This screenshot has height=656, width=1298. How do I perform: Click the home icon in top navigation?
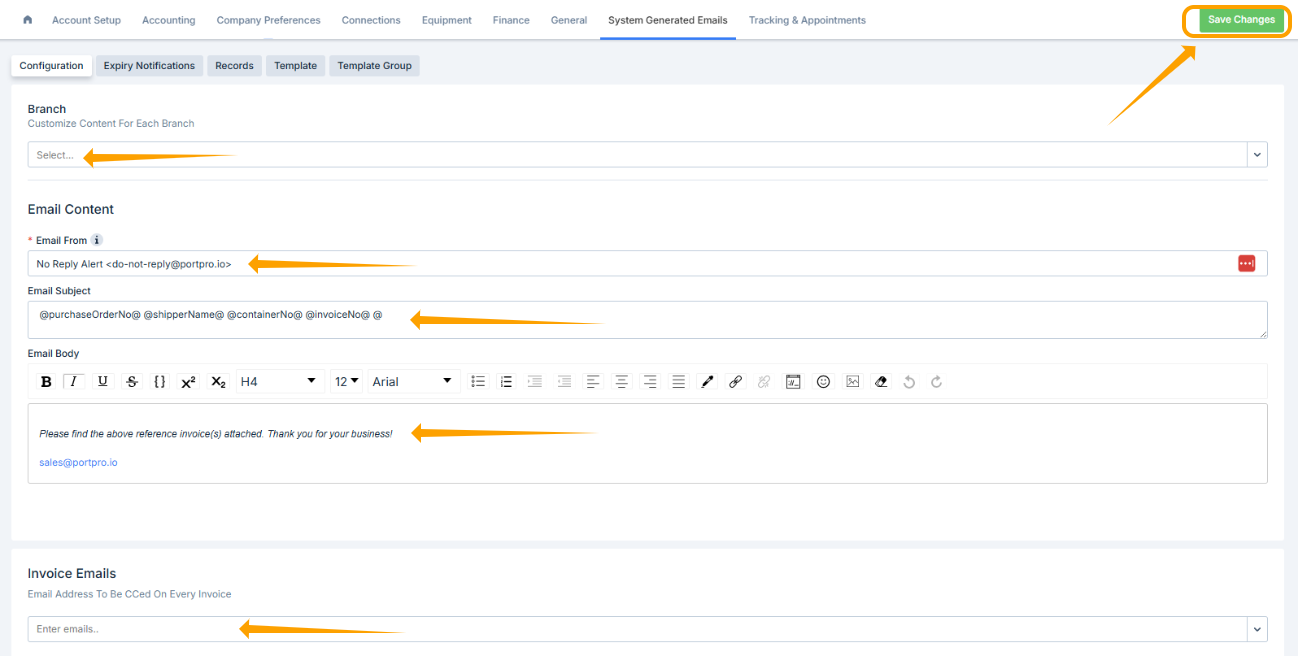pos(27,20)
